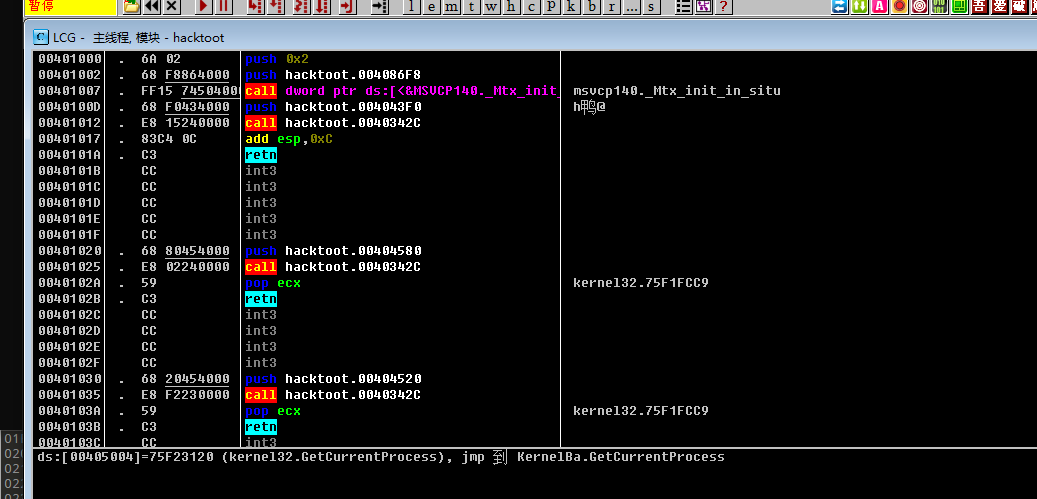Screen dimensions: 1037x499
Task: Run the program with the red play icon
Action: pos(204,7)
